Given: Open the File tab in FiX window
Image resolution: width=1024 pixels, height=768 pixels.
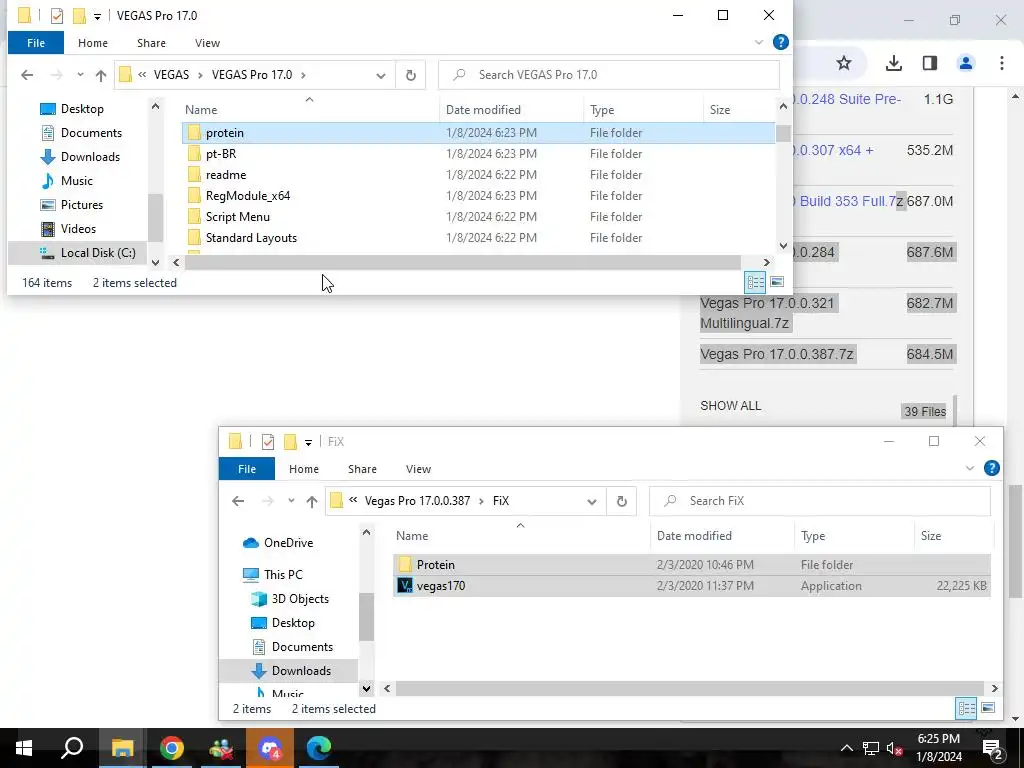Looking at the screenshot, I should pos(247,469).
